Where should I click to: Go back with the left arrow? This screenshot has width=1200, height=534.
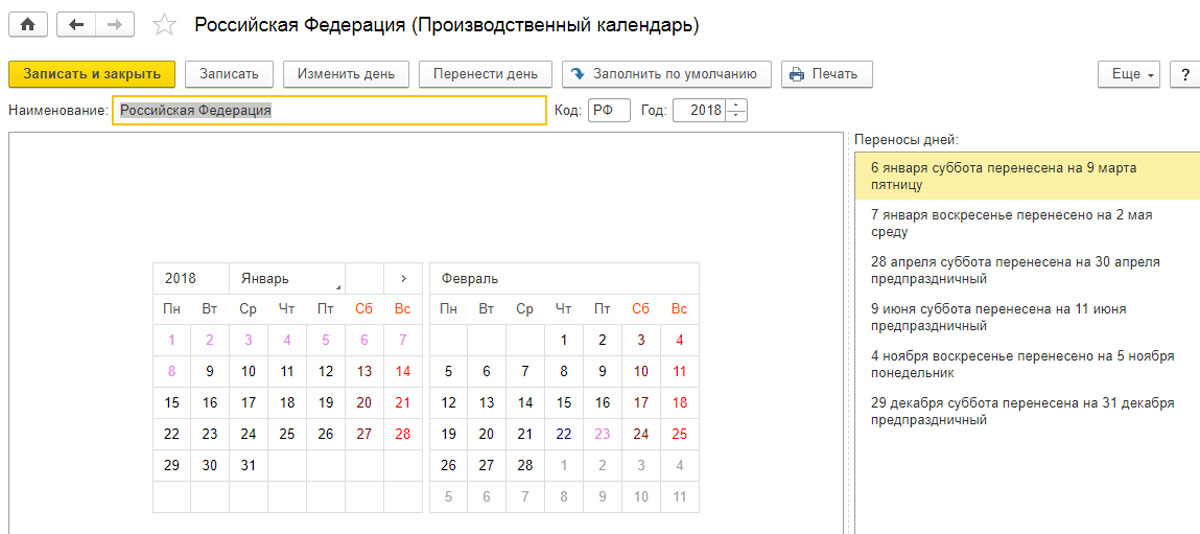[x=76, y=25]
